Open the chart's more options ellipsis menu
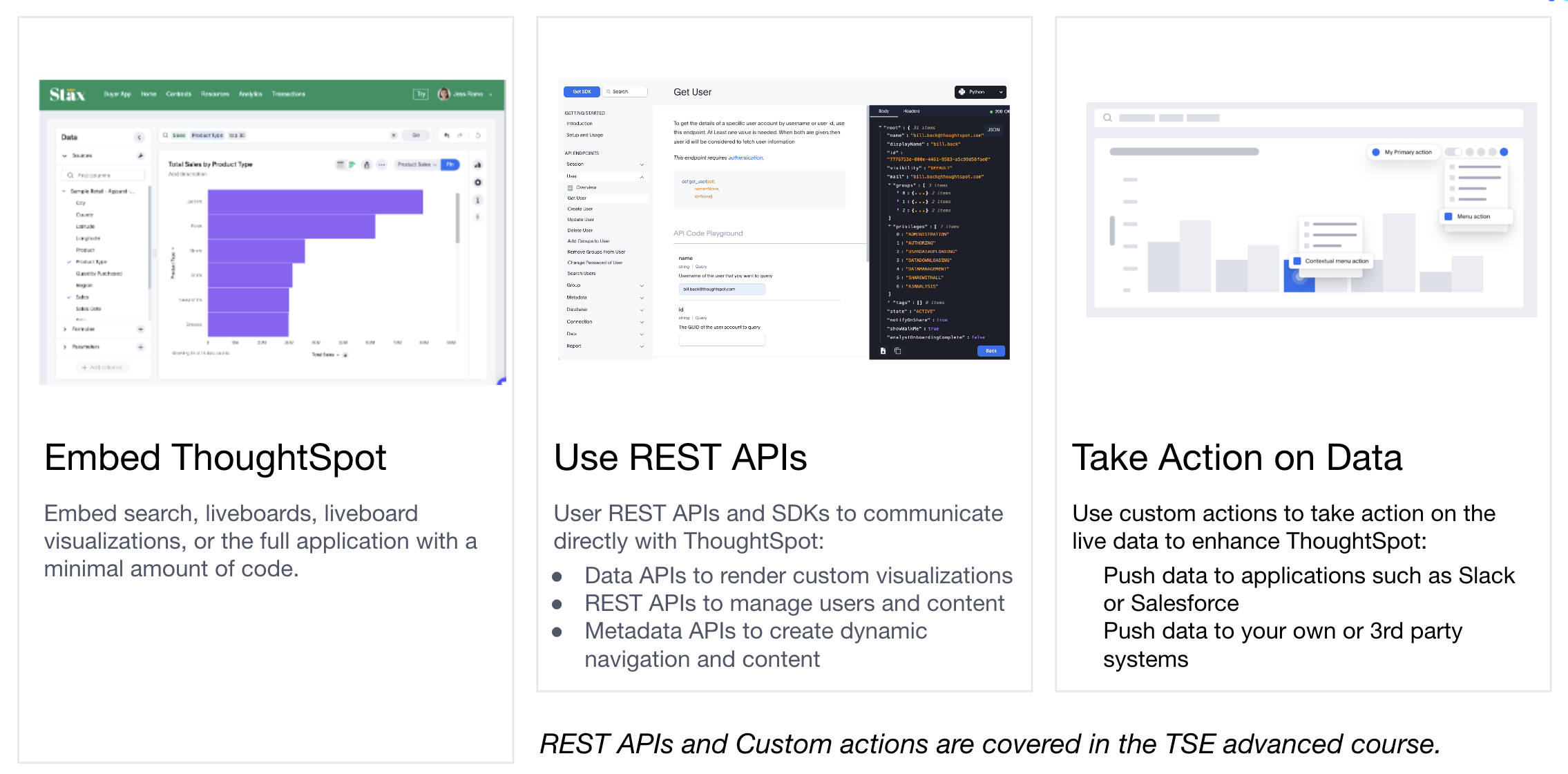Viewport: 1568px width, 774px height. (382, 164)
